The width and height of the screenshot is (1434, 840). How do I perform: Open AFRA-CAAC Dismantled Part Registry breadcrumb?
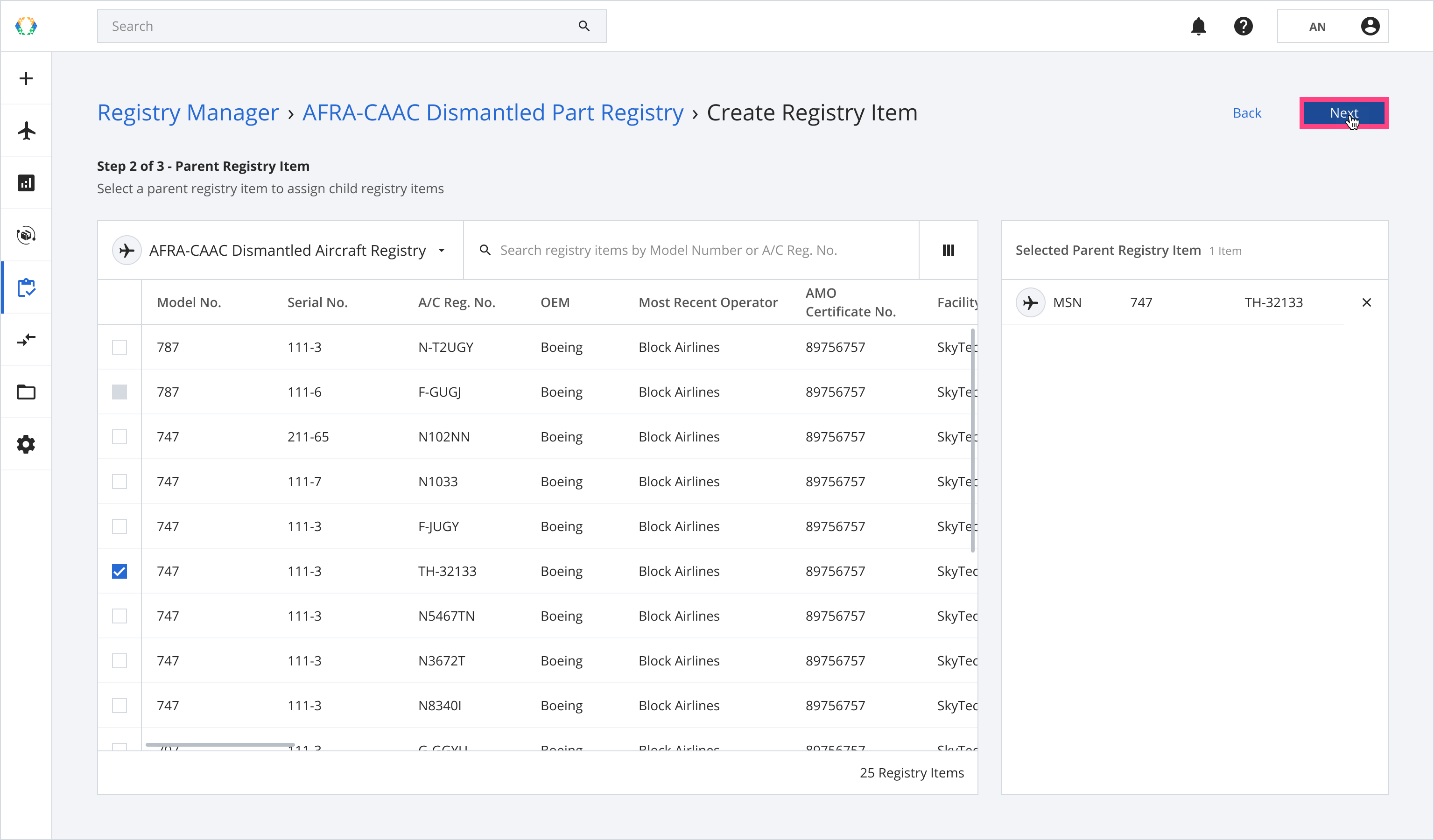492,112
